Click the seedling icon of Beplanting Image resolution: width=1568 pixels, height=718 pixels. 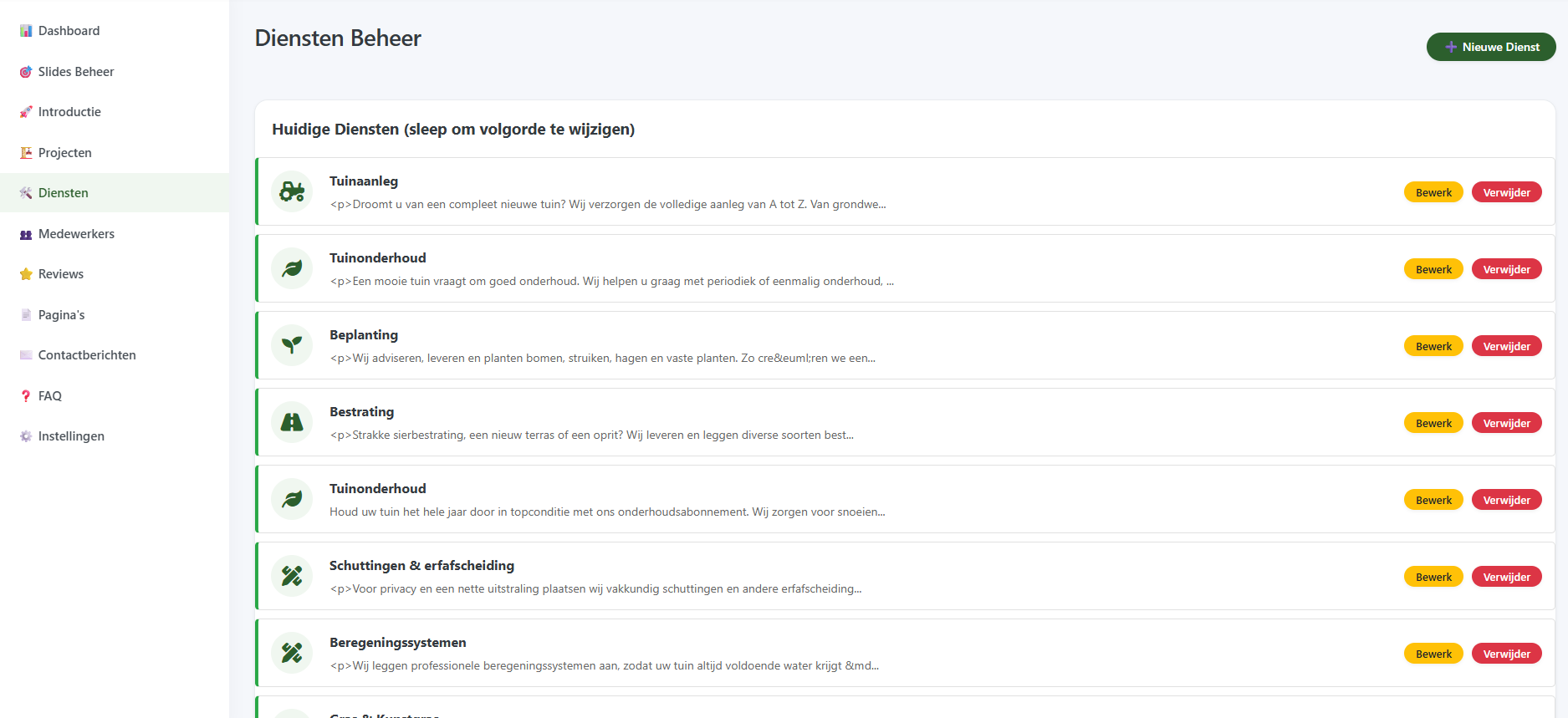point(292,345)
